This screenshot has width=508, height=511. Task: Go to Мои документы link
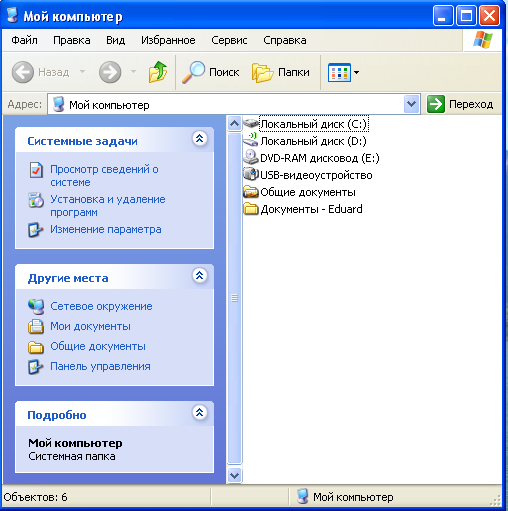90,326
